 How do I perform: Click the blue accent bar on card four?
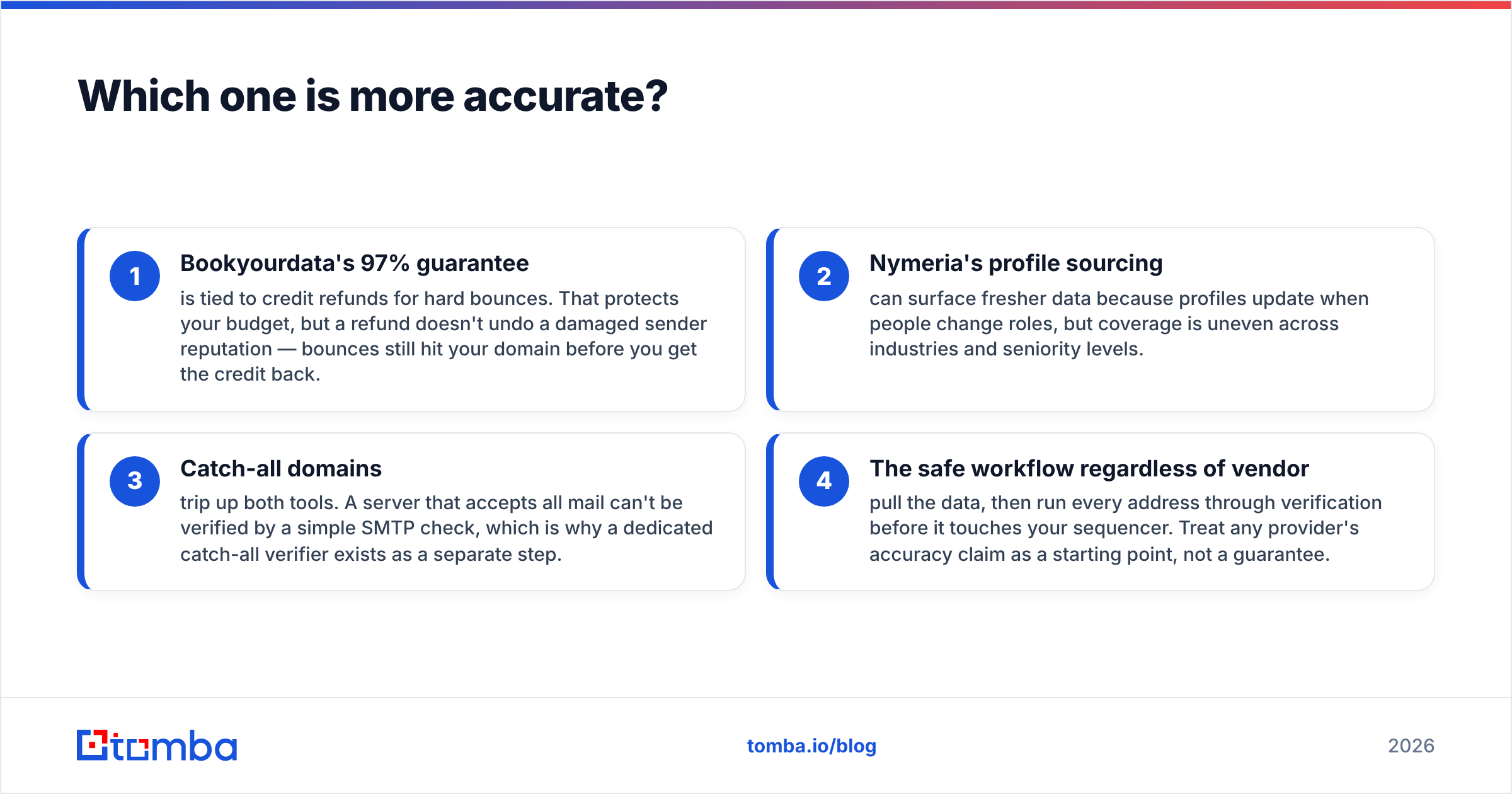[770, 512]
